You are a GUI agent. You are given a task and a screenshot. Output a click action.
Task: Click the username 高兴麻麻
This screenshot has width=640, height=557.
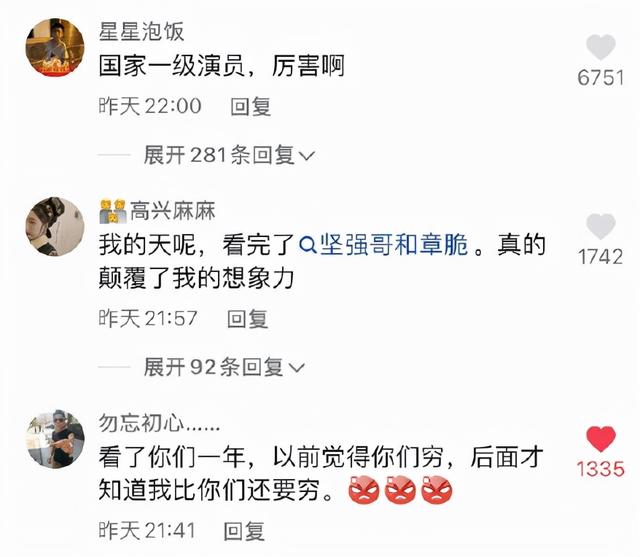coord(173,211)
